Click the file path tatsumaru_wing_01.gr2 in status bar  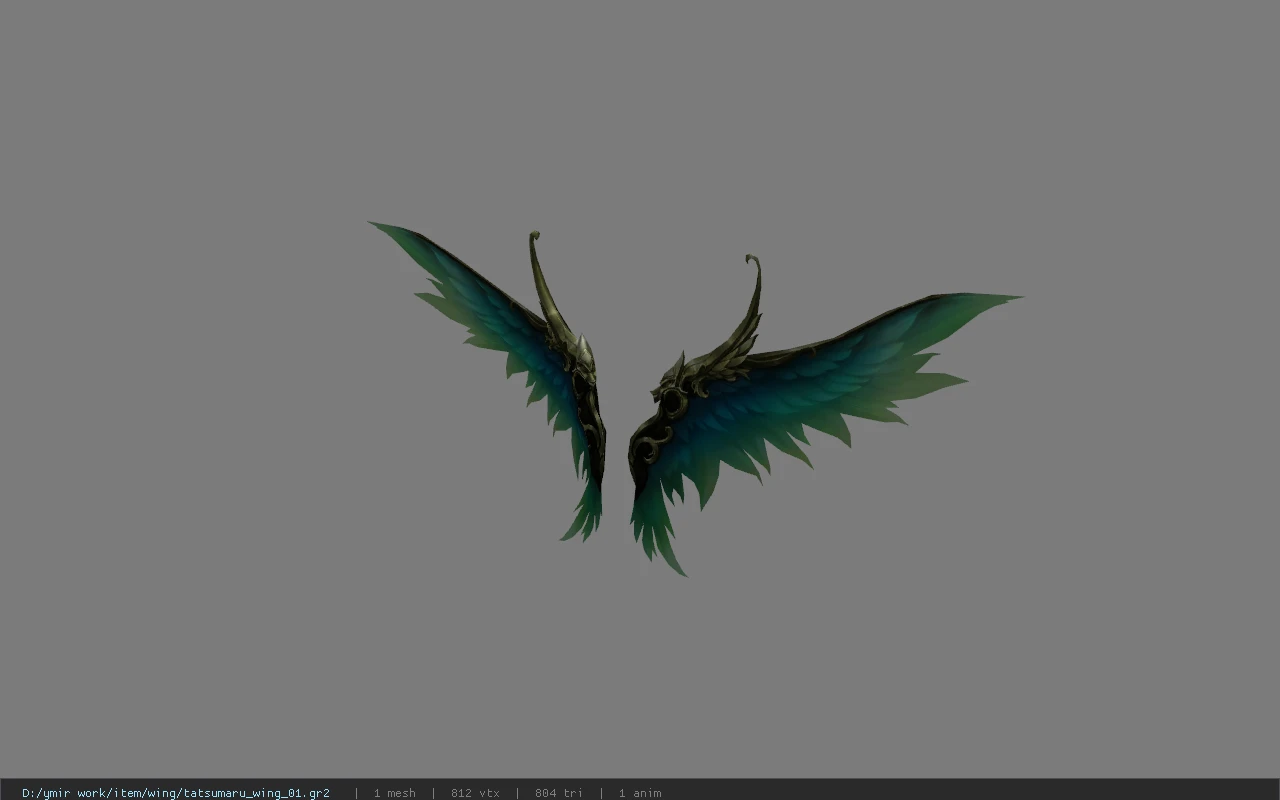tap(176, 793)
